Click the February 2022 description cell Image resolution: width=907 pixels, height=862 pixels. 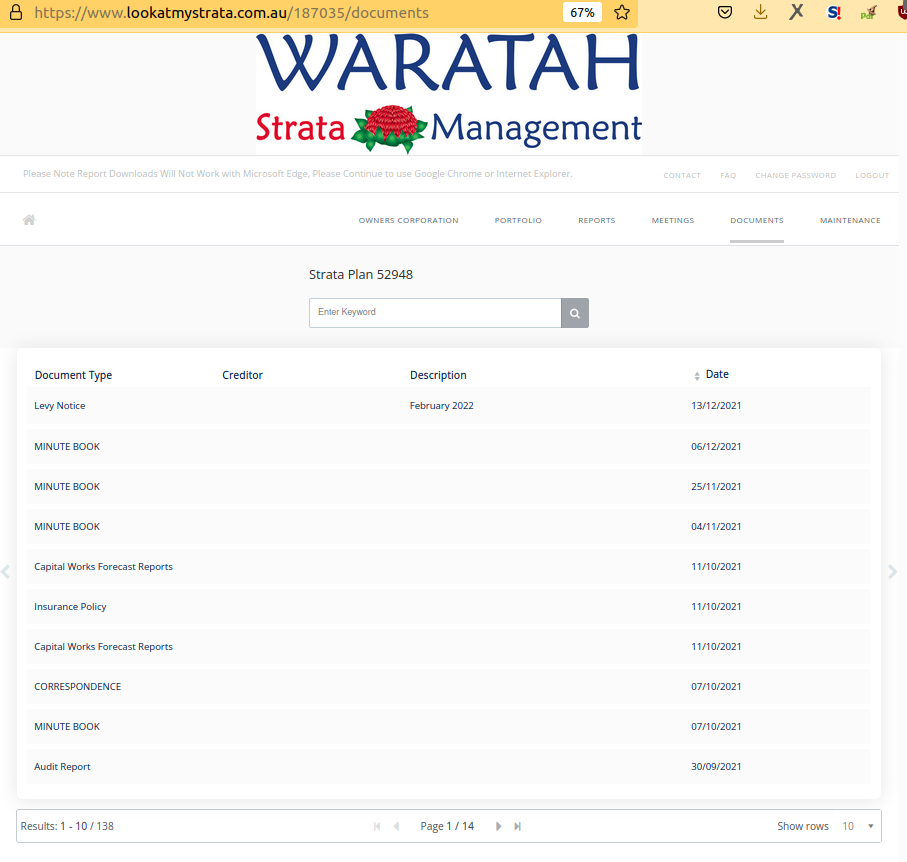pos(441,406)
